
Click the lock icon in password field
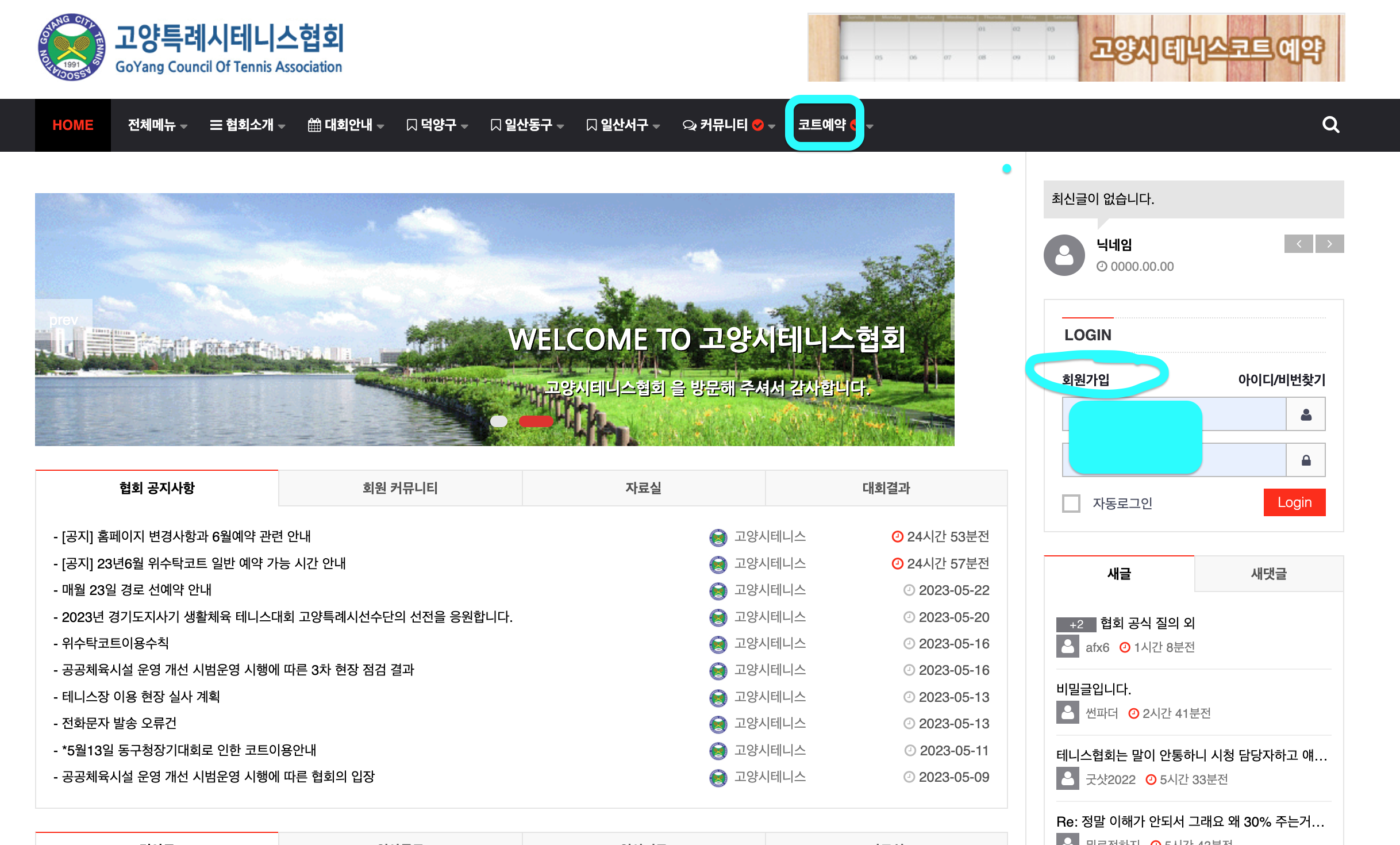pos(1306,460)
